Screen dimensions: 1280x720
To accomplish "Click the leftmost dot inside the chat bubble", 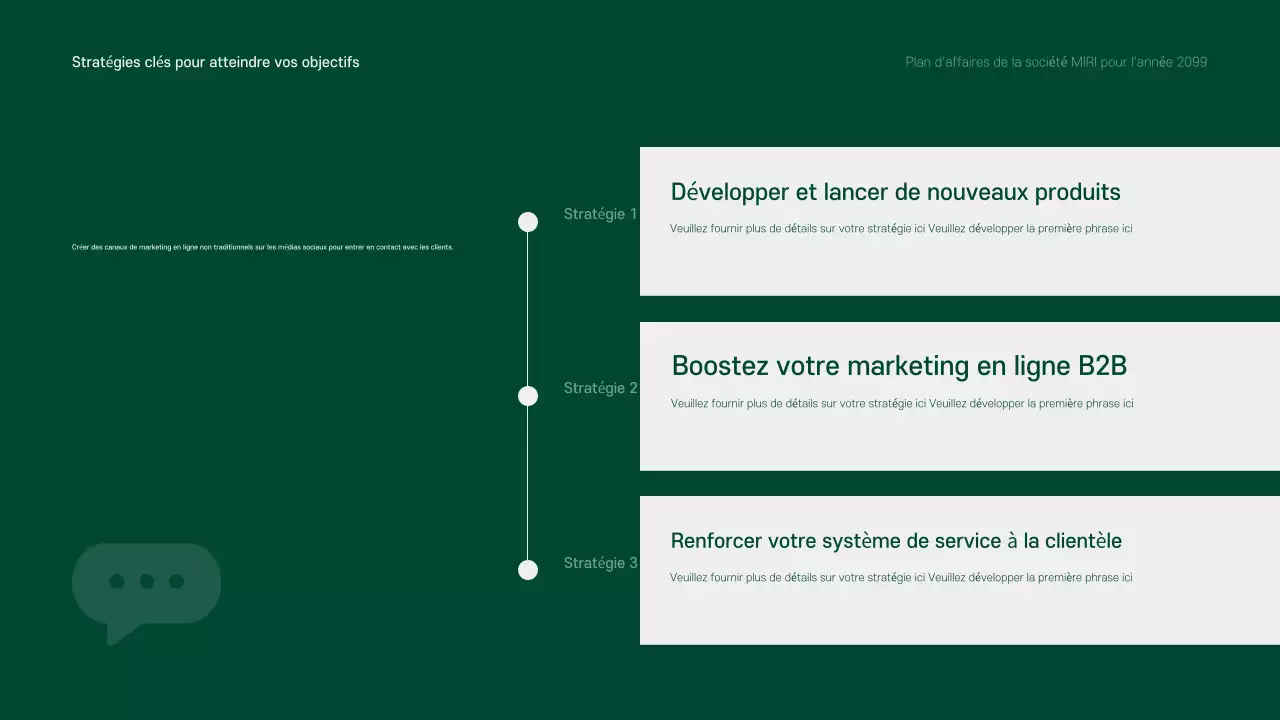I will click(x=117, y=581).
